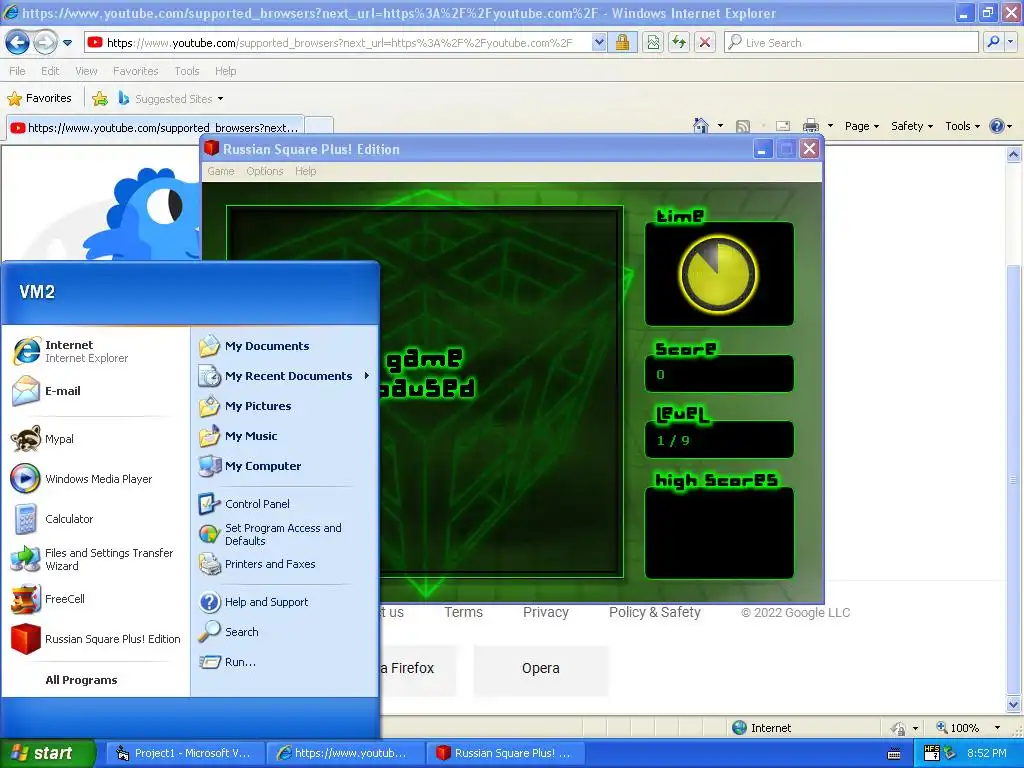Image resolution: width=1024 pixels, height=768 pixels.
Task: Launch Windows Media Player from Start menu
Action: tap(97, 479)
